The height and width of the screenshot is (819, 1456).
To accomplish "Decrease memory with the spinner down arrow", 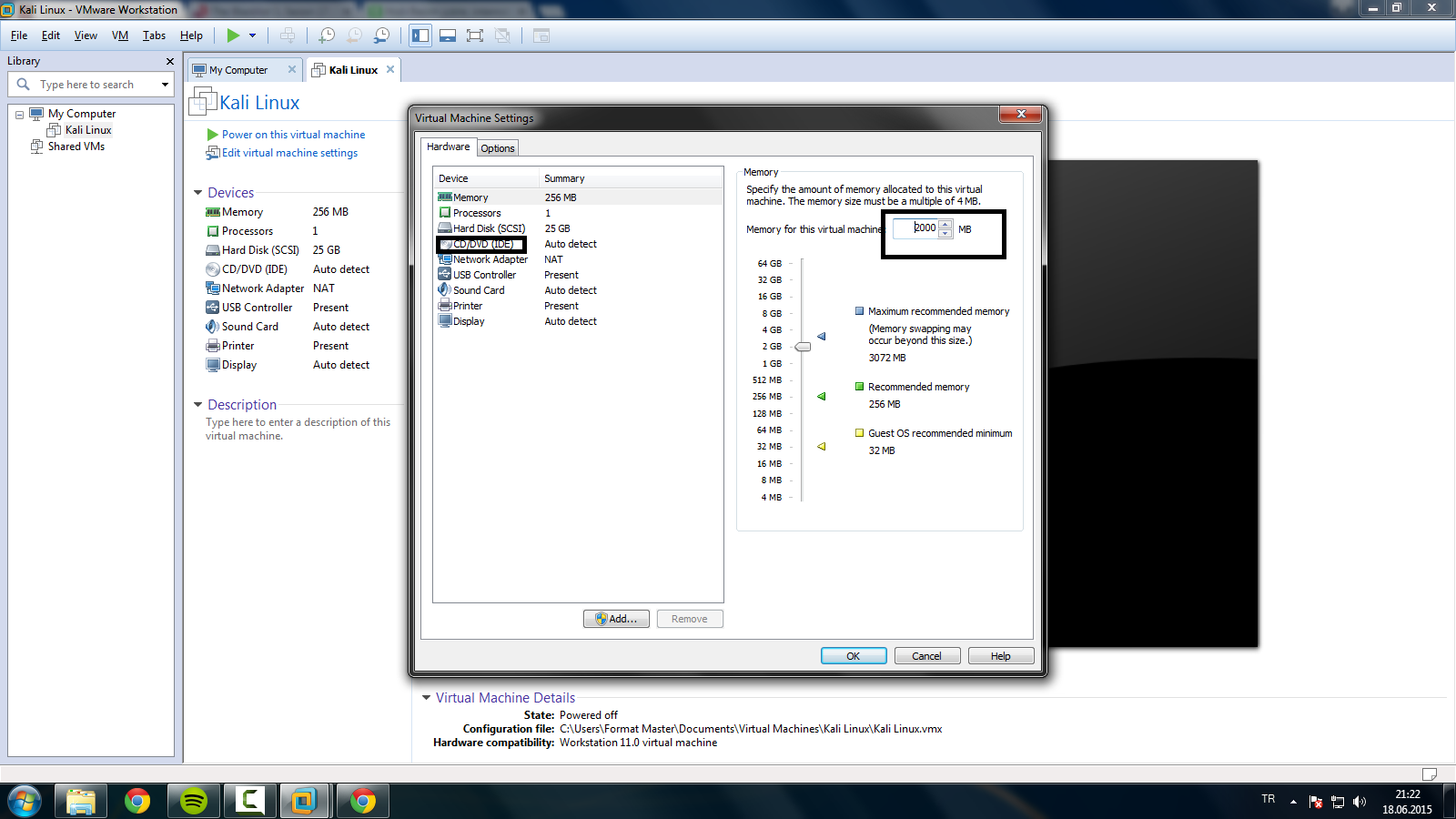I will coord(945,233).
